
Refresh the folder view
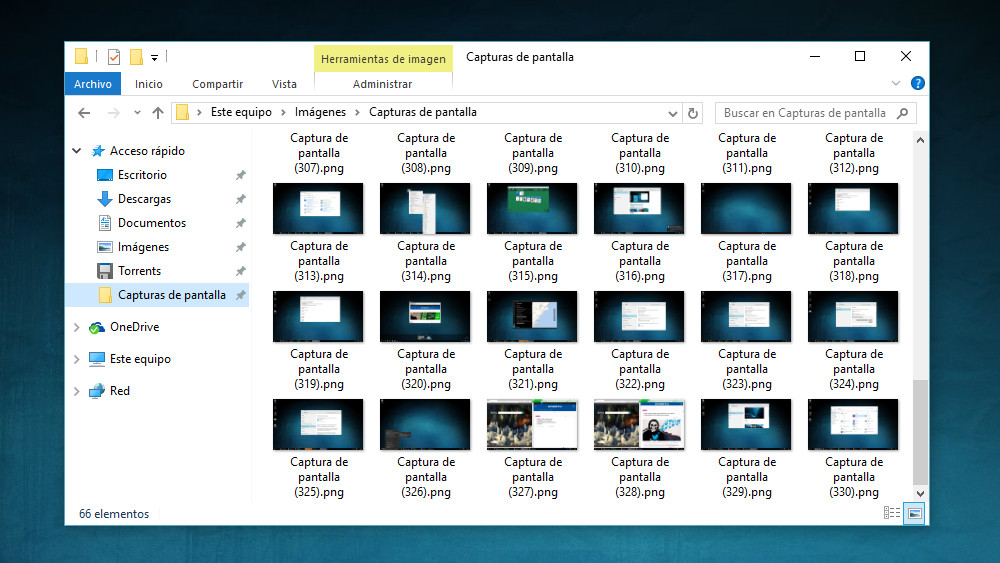tap(693, 113)
